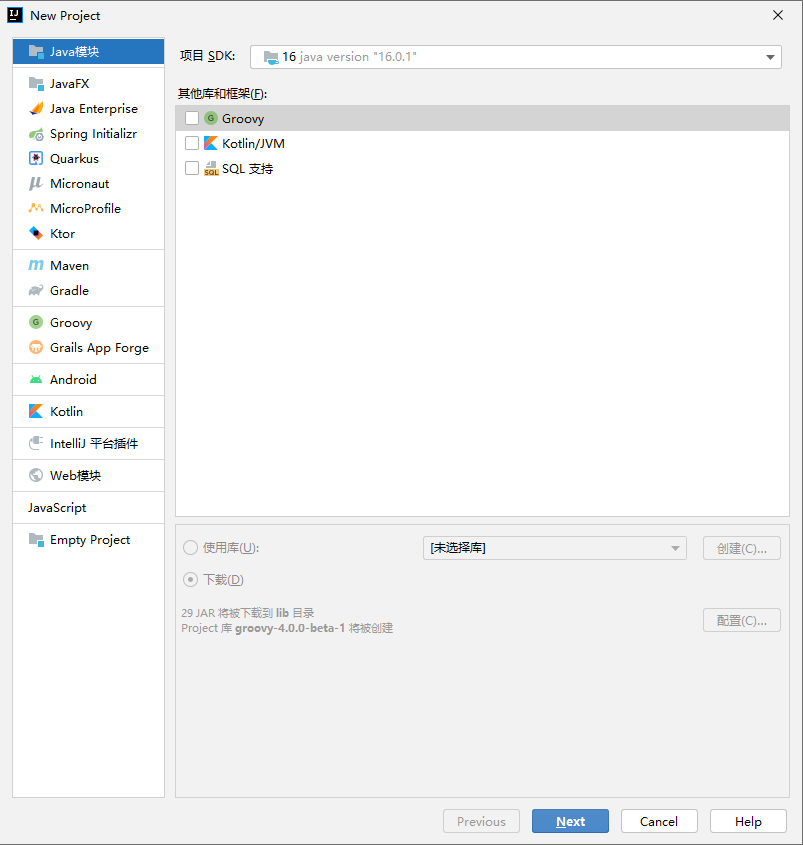
Task: Click the Empty Project folder icon
Action: pos(36,539)
